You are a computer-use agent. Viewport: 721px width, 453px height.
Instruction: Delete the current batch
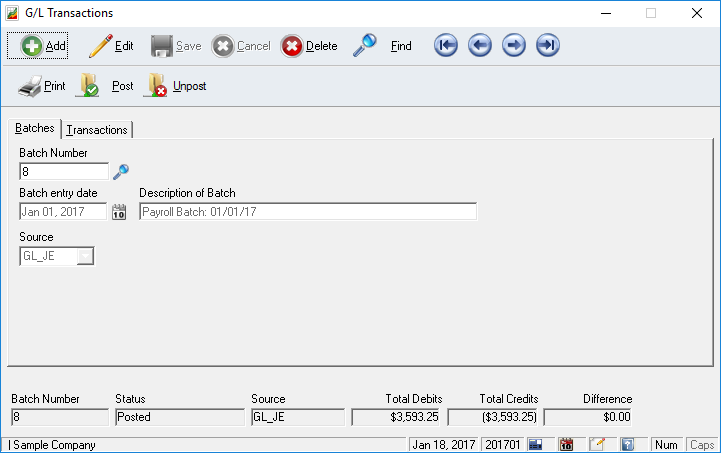point(309,46)
